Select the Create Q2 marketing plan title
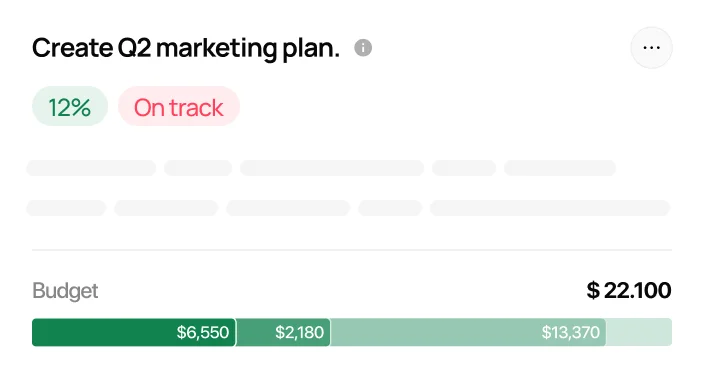 (x=186, y=48)
